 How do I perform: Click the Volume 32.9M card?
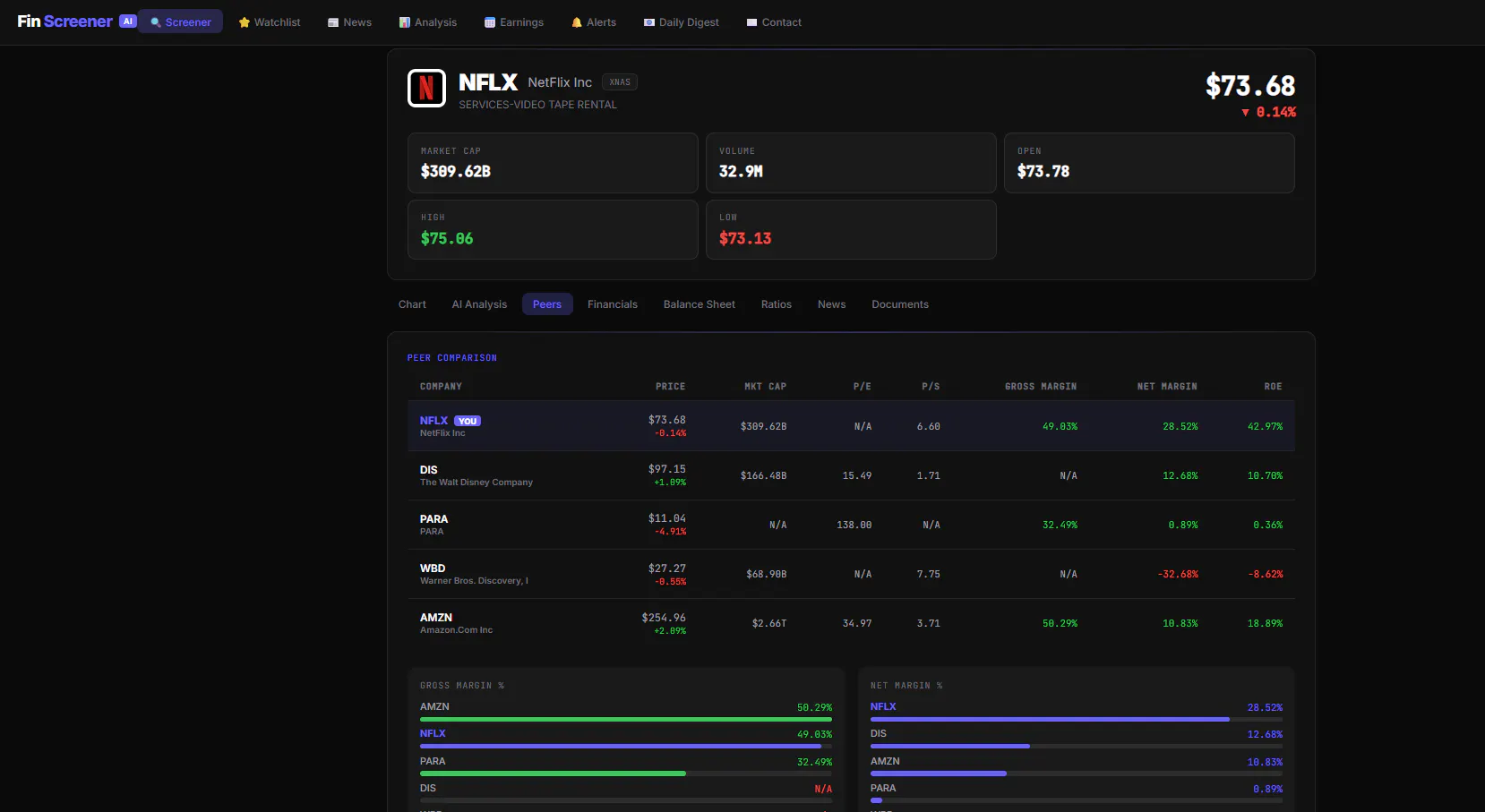[x=851, y=163]
